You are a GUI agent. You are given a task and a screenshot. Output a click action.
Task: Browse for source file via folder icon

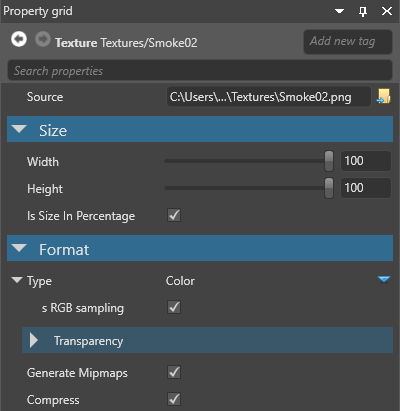[384, 96]
